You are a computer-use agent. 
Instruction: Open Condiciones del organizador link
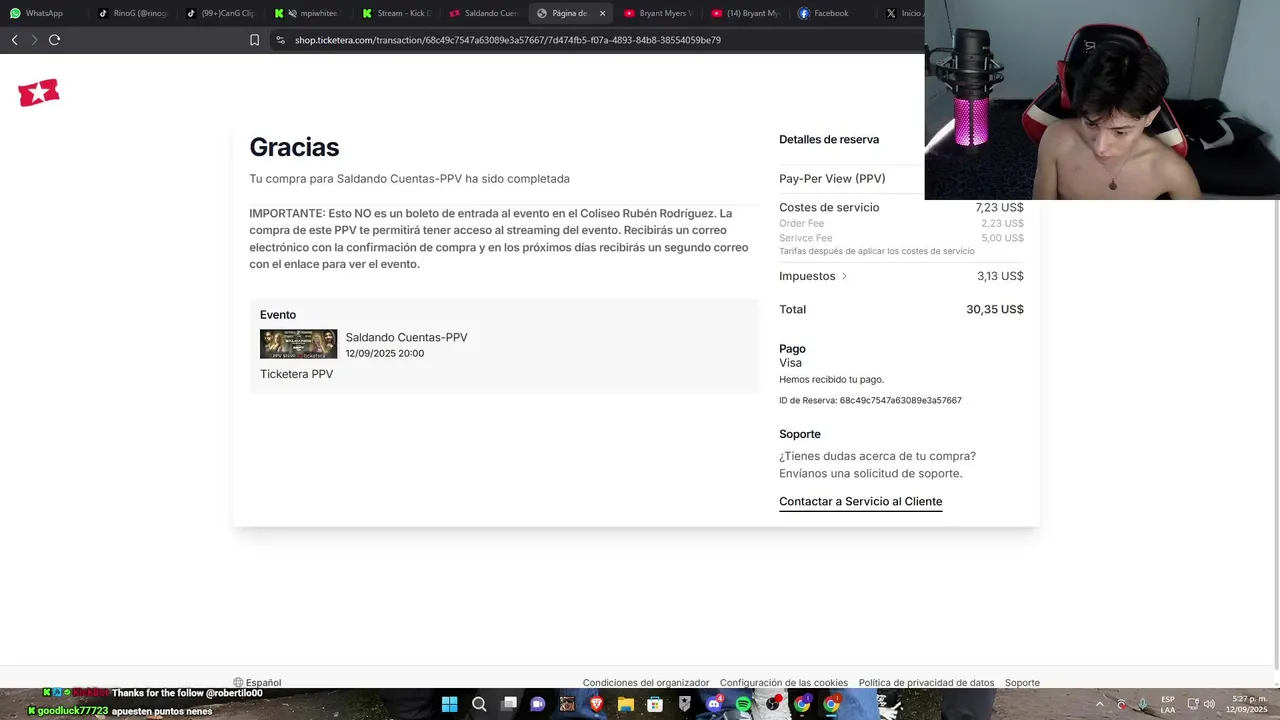[646, 683]
